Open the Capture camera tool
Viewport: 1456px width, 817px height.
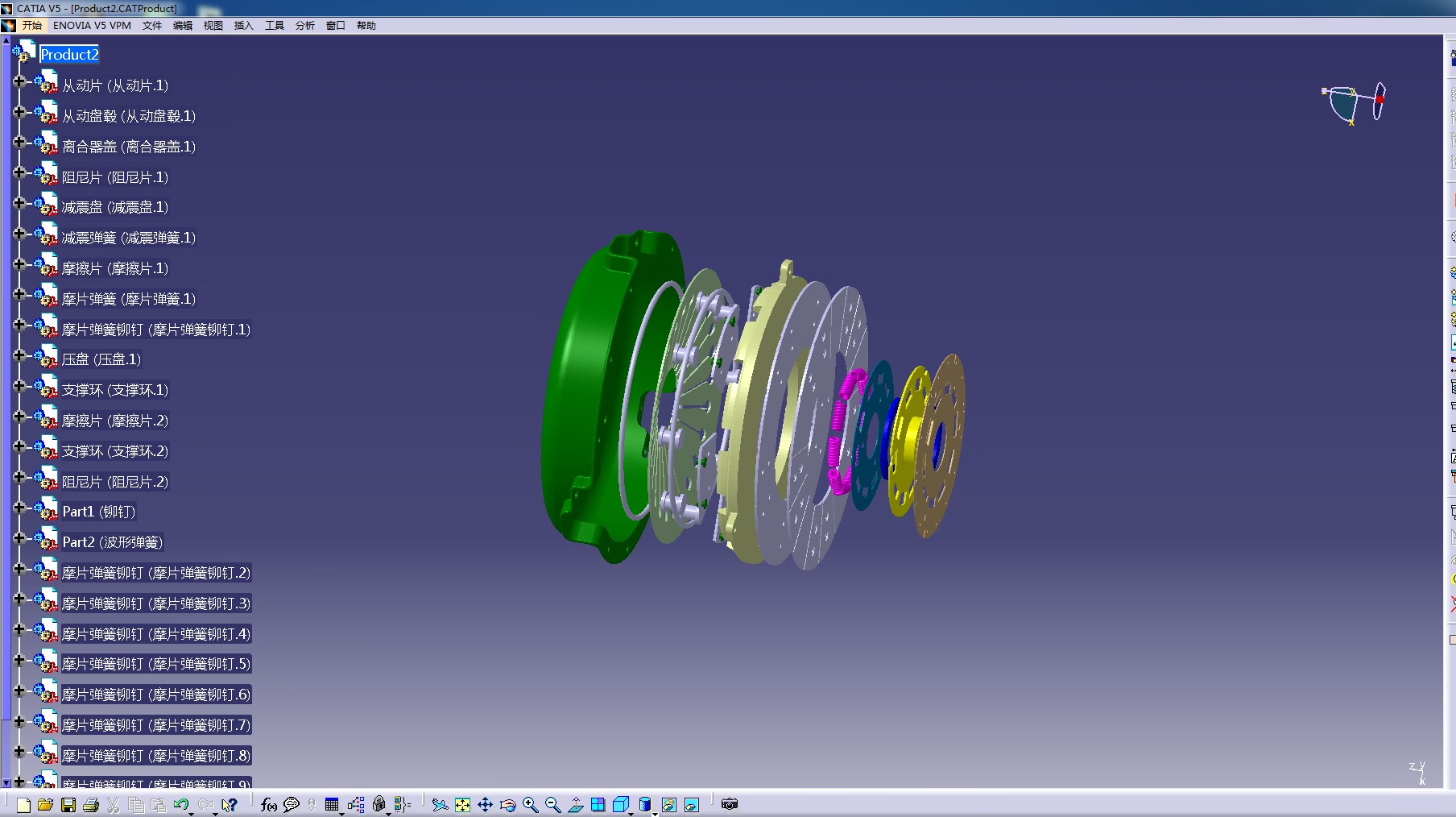pos(729,804)
